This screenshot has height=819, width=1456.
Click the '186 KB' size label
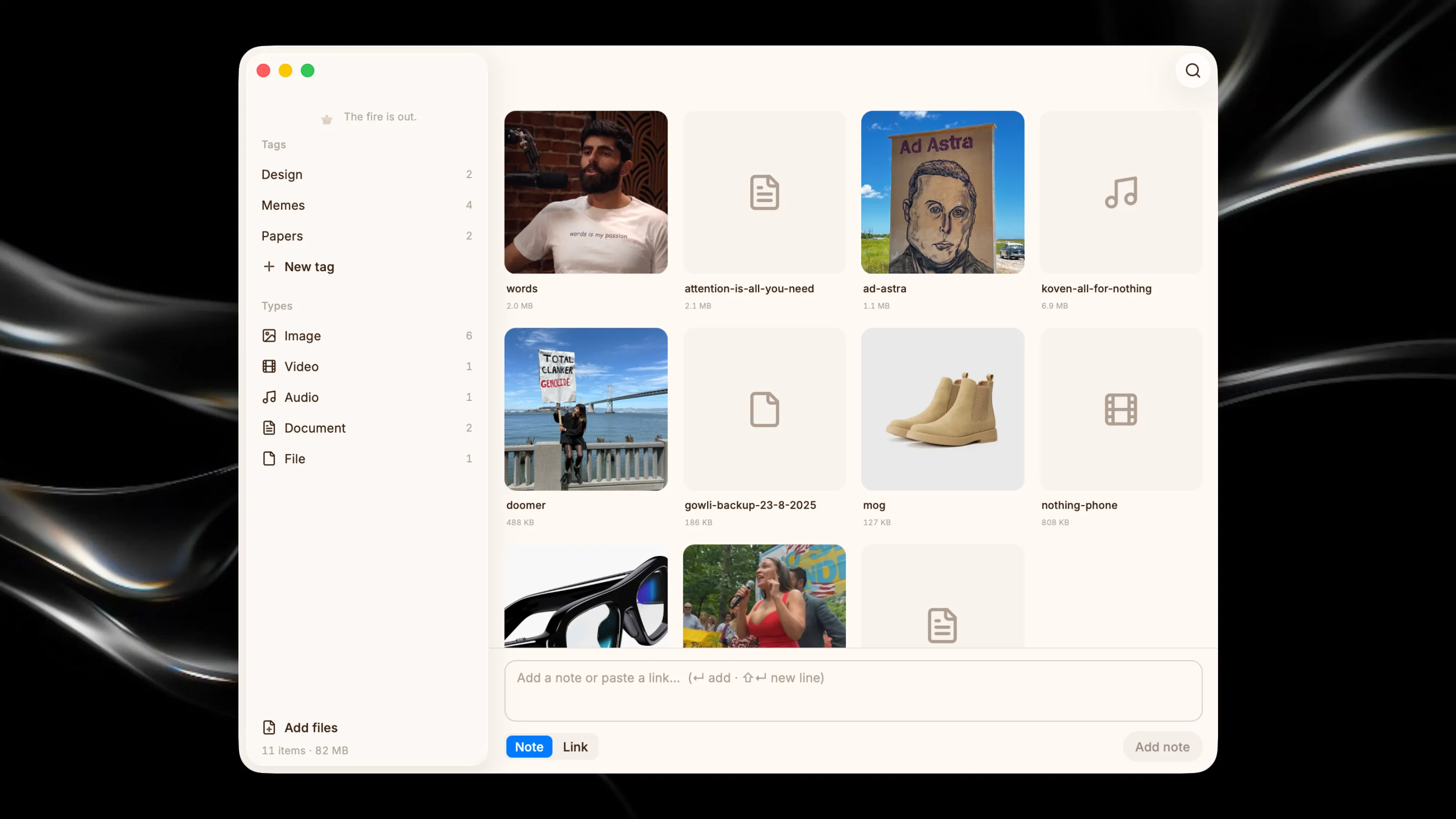698,523
